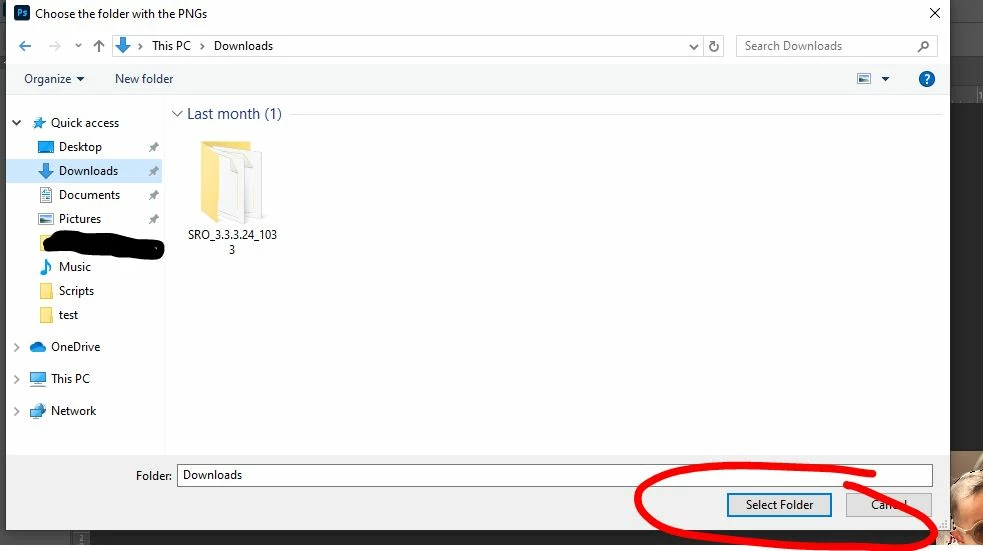Click the Select Folder button

(x=779, y=505)
